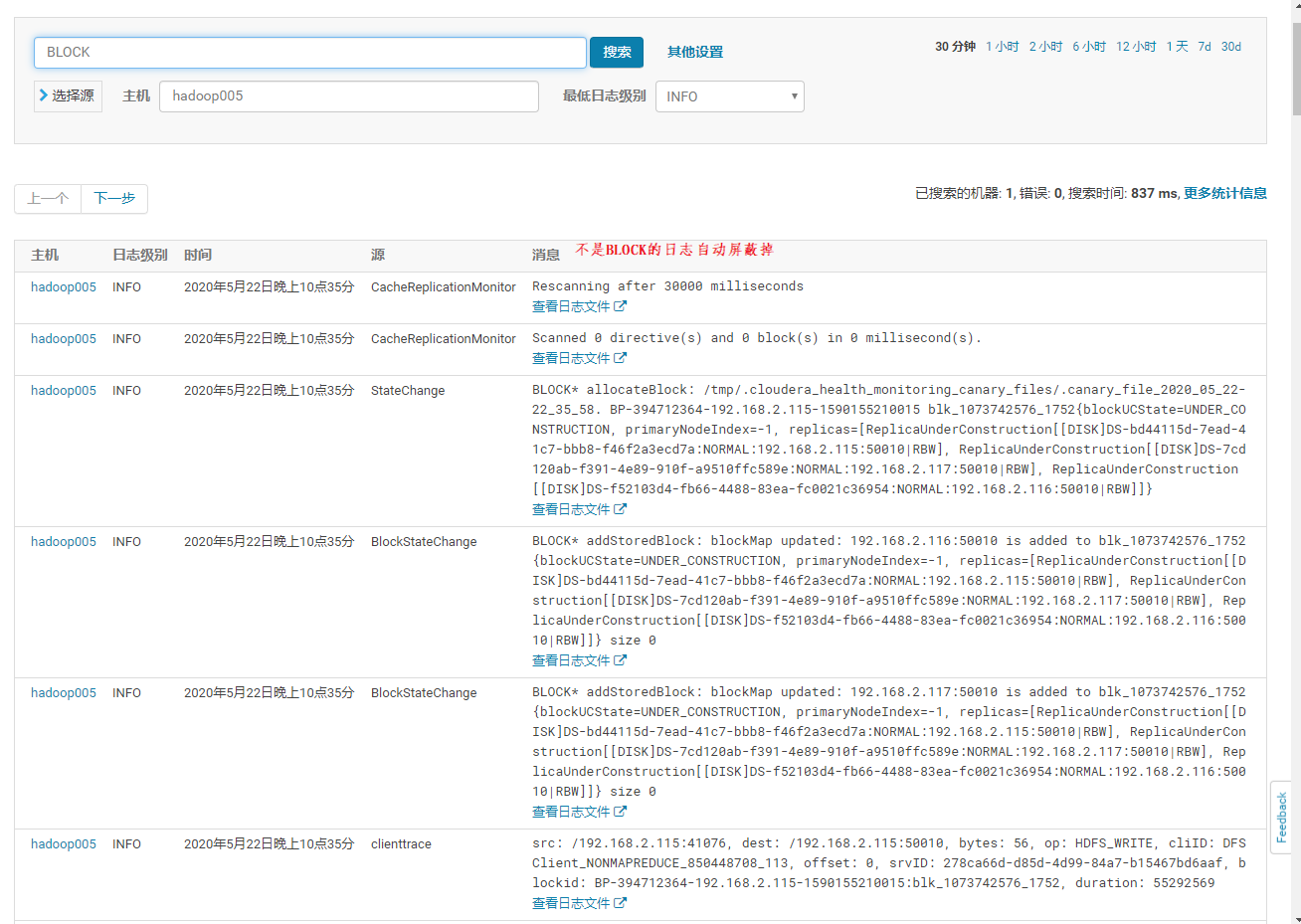The width and height of the screenshot is (1301, 924).
Task: Select the 1 小时 time range
Action: click(x=1003, y=47)
